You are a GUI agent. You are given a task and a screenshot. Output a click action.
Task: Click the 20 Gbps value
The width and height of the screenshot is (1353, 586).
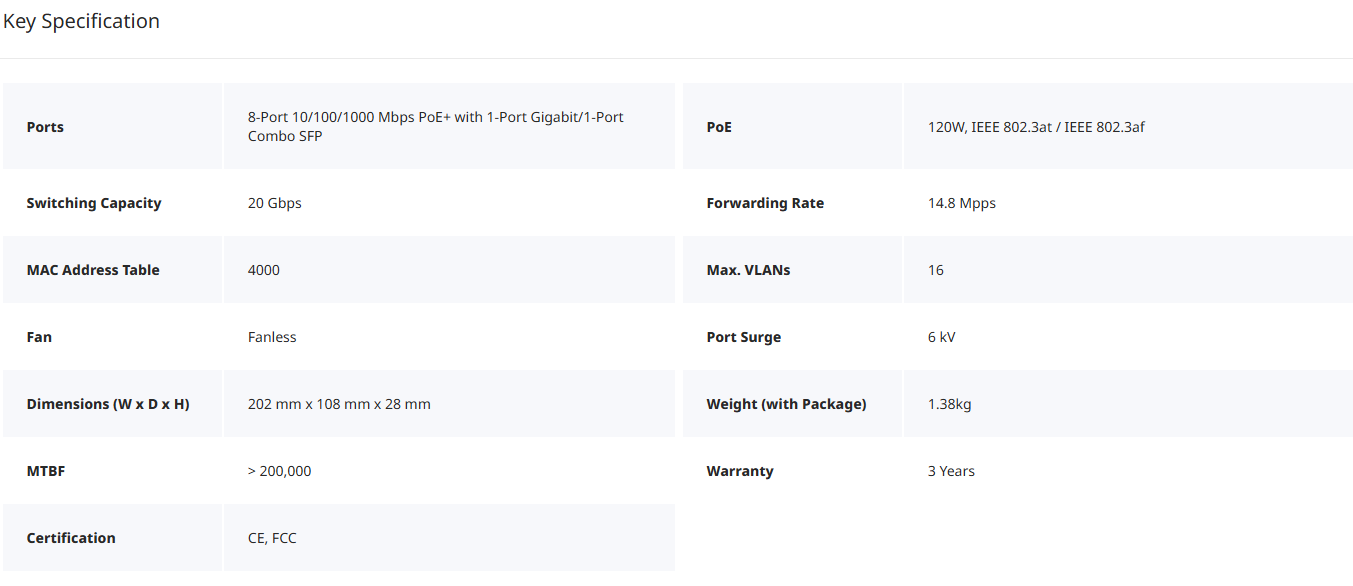(274, 203)
